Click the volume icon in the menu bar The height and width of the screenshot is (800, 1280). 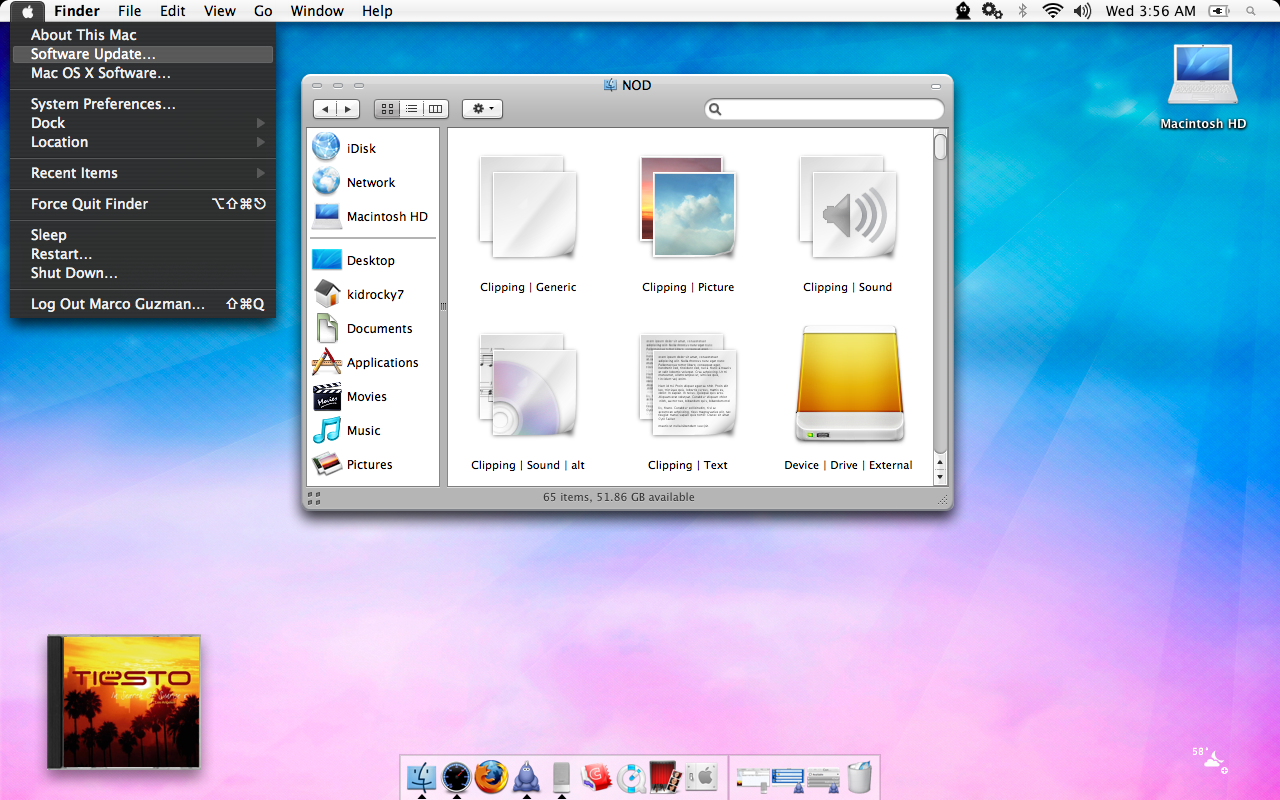(x=1082, y=11)
